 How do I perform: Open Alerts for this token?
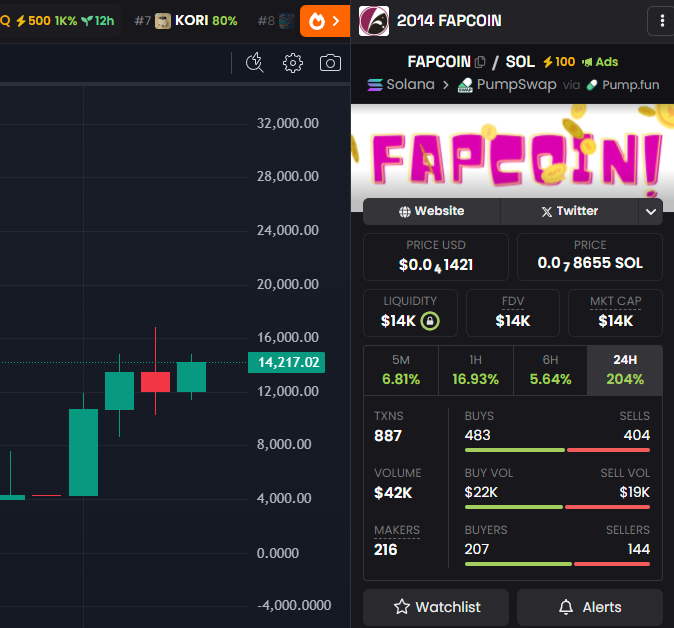pos(590,607)
